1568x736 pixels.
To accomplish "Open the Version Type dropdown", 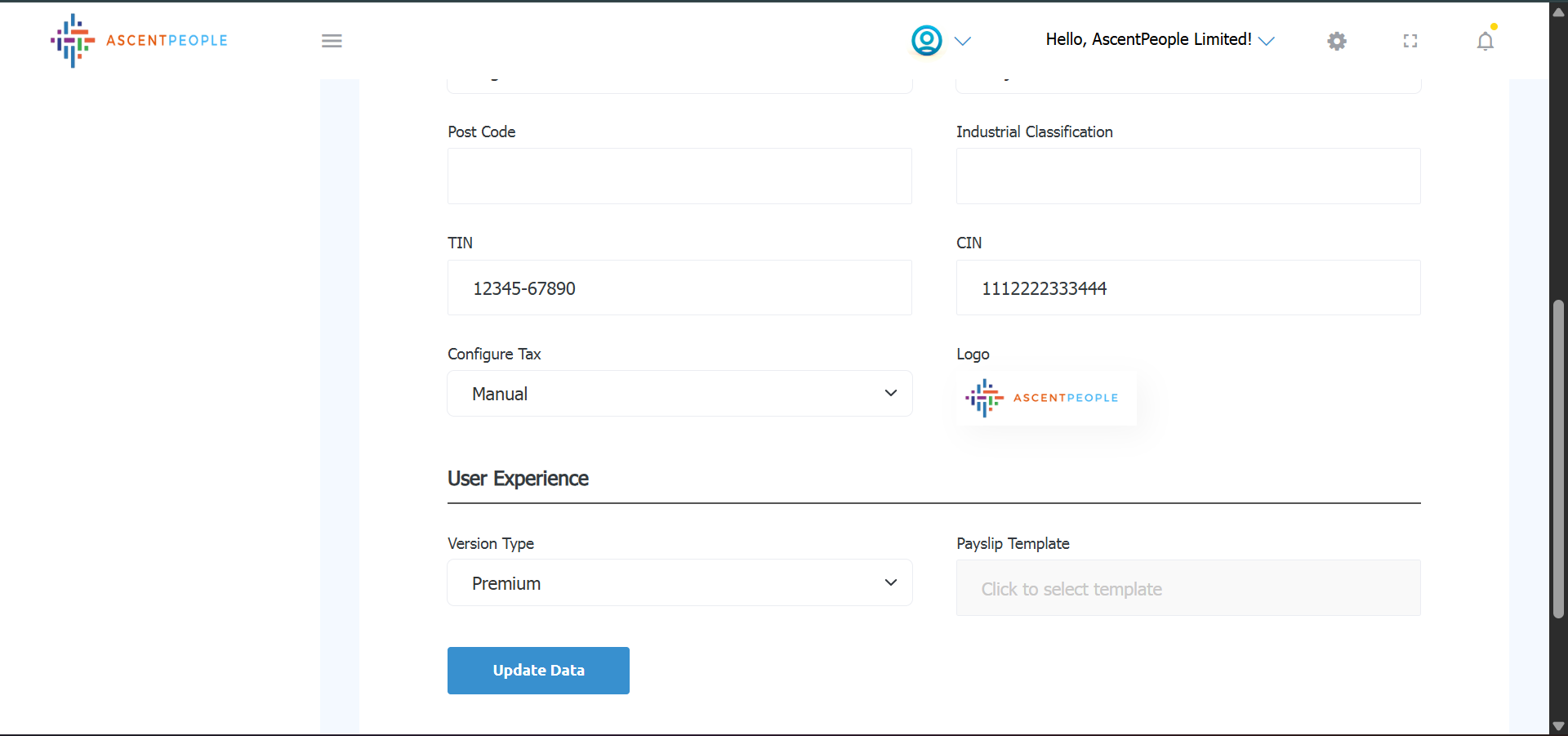I will [679, 583].
